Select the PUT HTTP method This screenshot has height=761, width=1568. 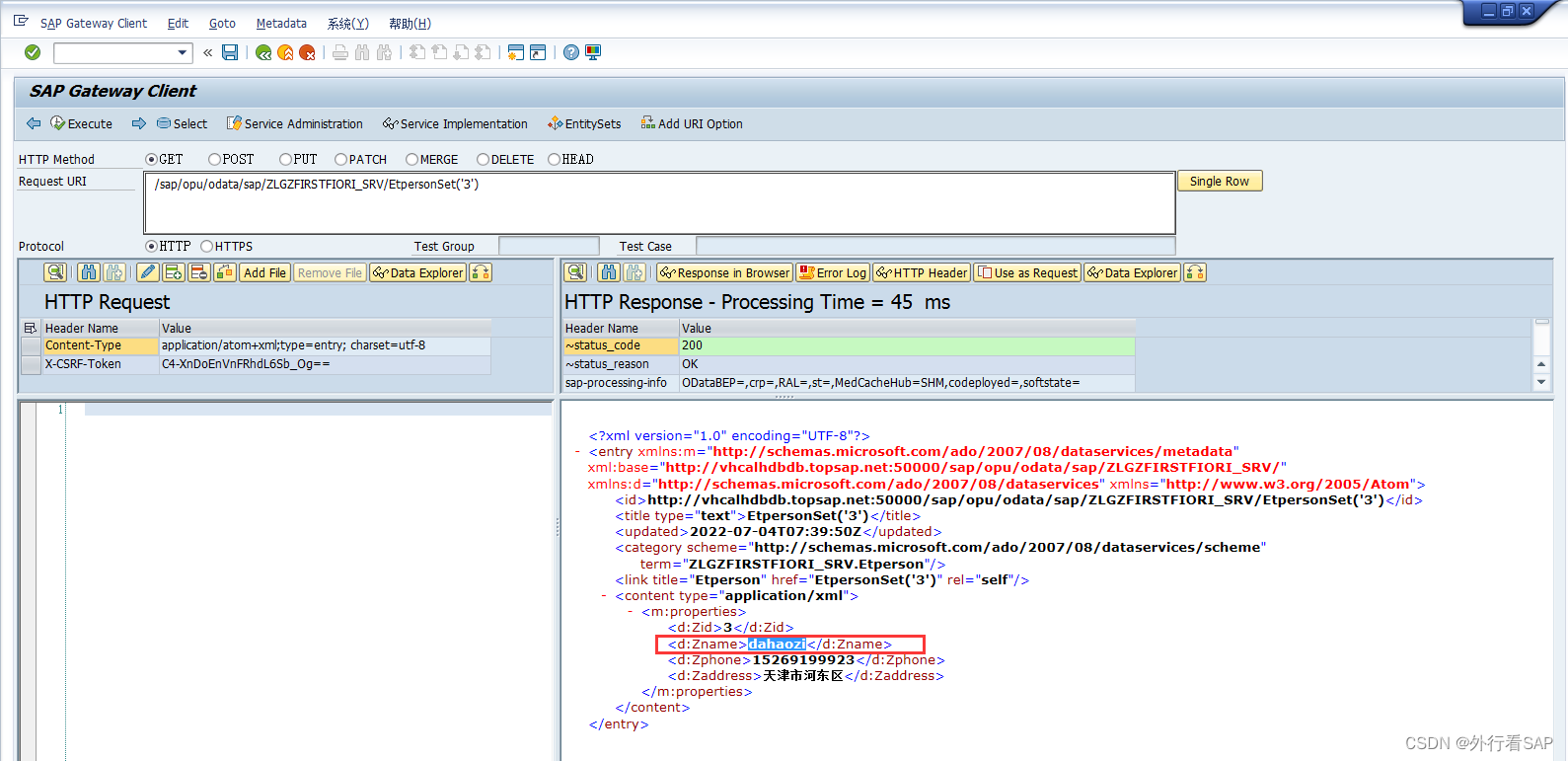coord(285,159)
